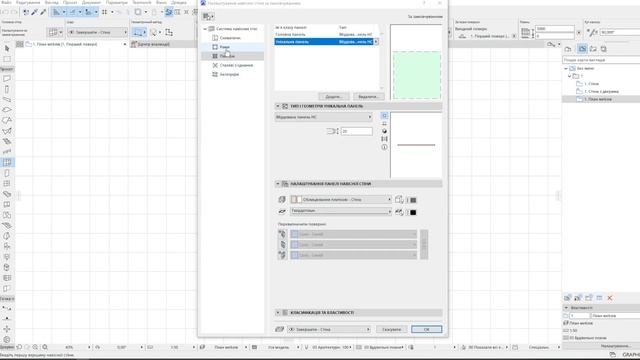Select the Wall tool in the toolbox
The width and height of the screenshot is (640, 360).
(7, 79)
